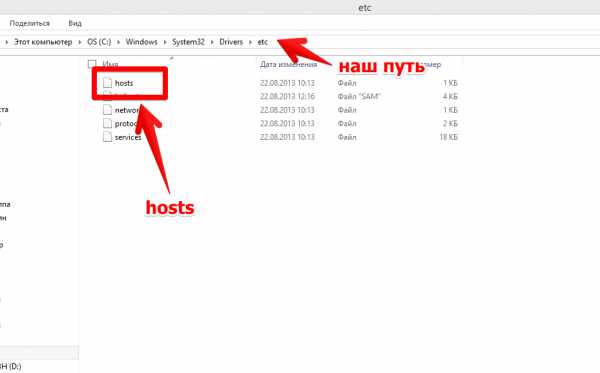Select the hosts file icon
Screen dimensions: 600x373
108,83
